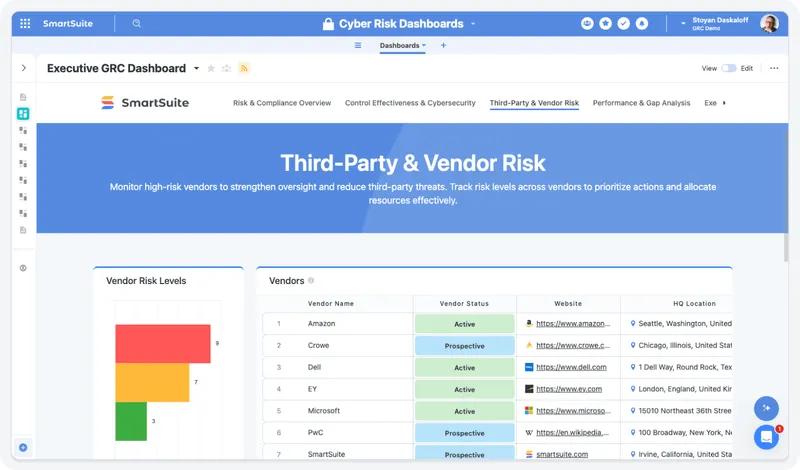Add a new tab with plus icon
Screen dimensions: 800x470
point(443,45)
